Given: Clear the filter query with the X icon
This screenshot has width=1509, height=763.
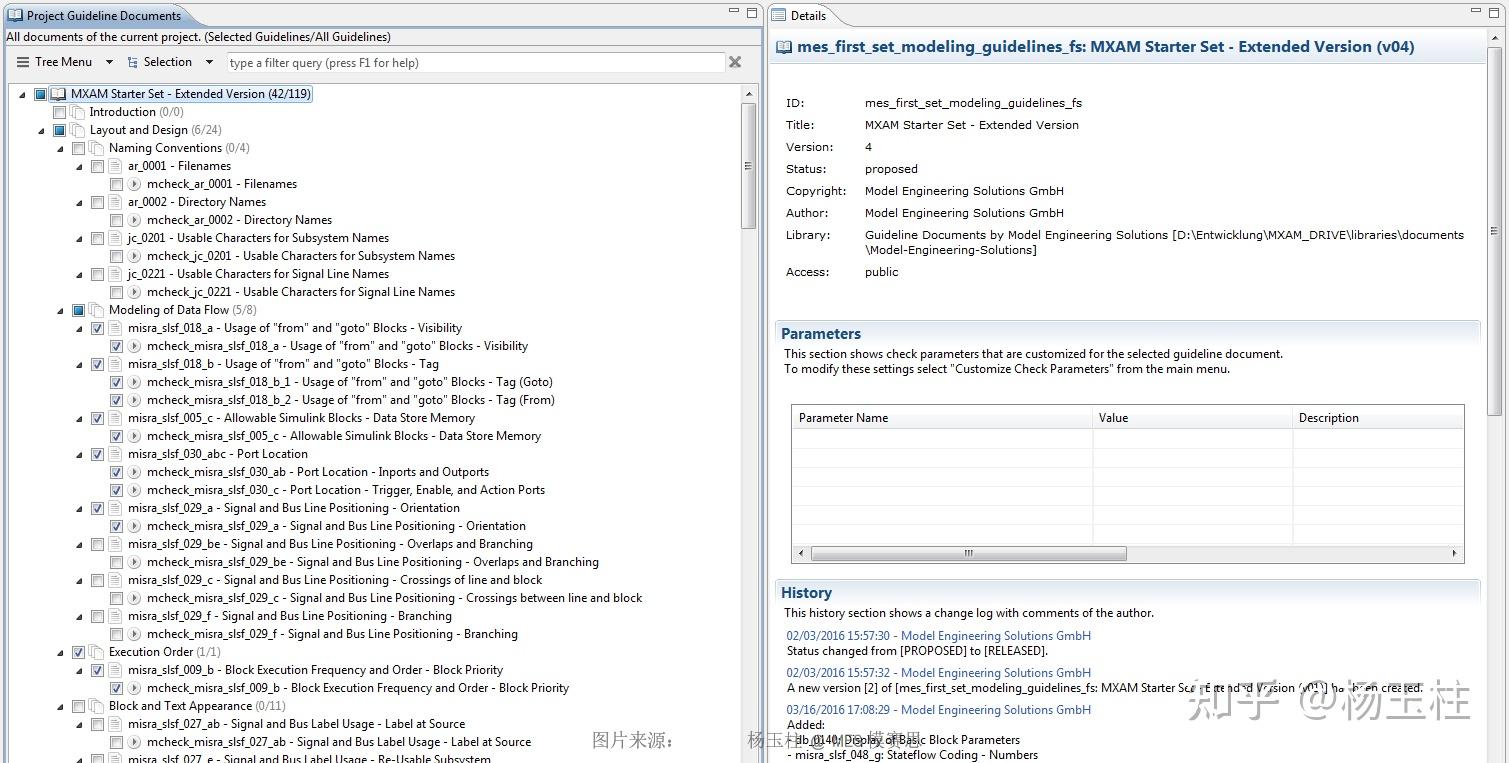Looking at the screenshot, I should tap(735, 61).
